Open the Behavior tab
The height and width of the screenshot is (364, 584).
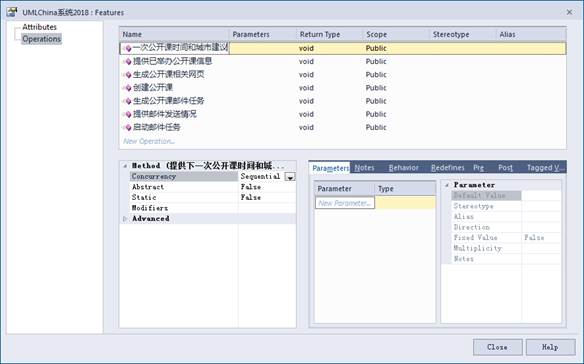404,168
